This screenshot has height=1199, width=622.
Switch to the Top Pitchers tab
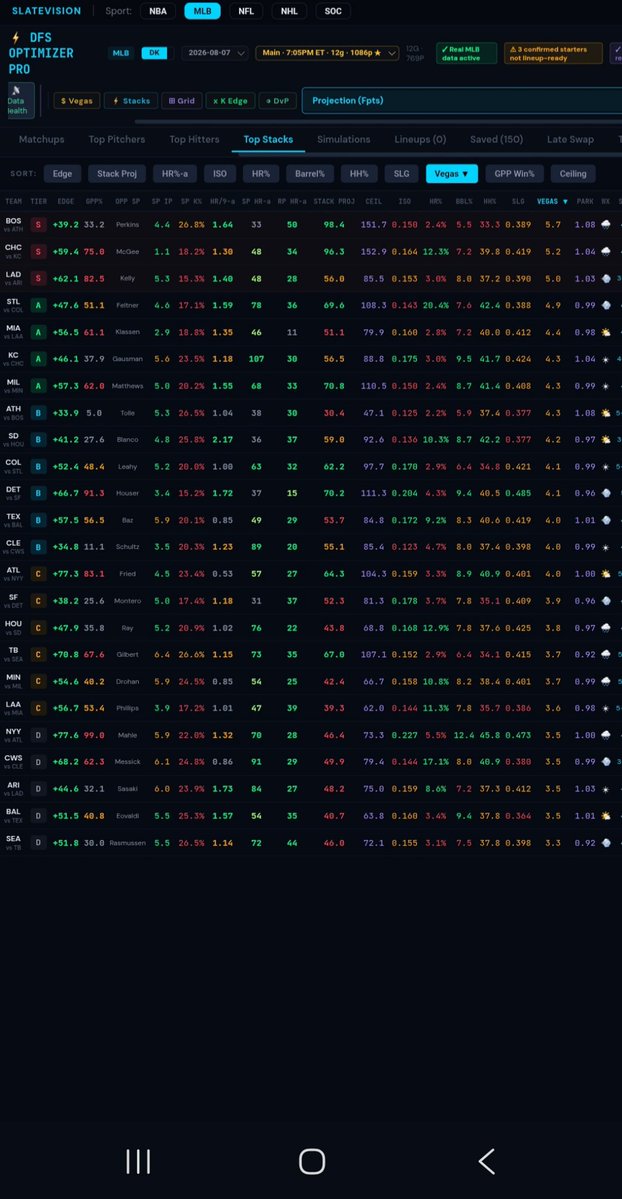[x=116, y=139]
